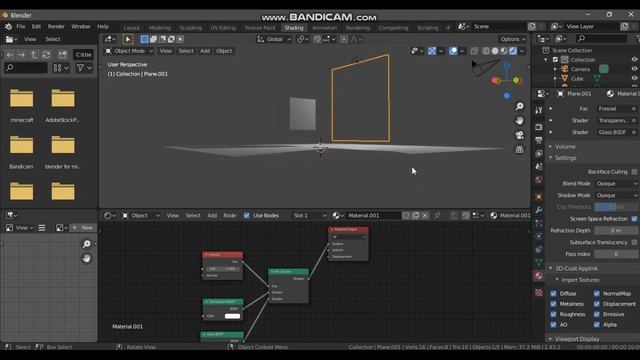640x360 pixels.
Task: Click the Pass Index value field
Action: 616,254
